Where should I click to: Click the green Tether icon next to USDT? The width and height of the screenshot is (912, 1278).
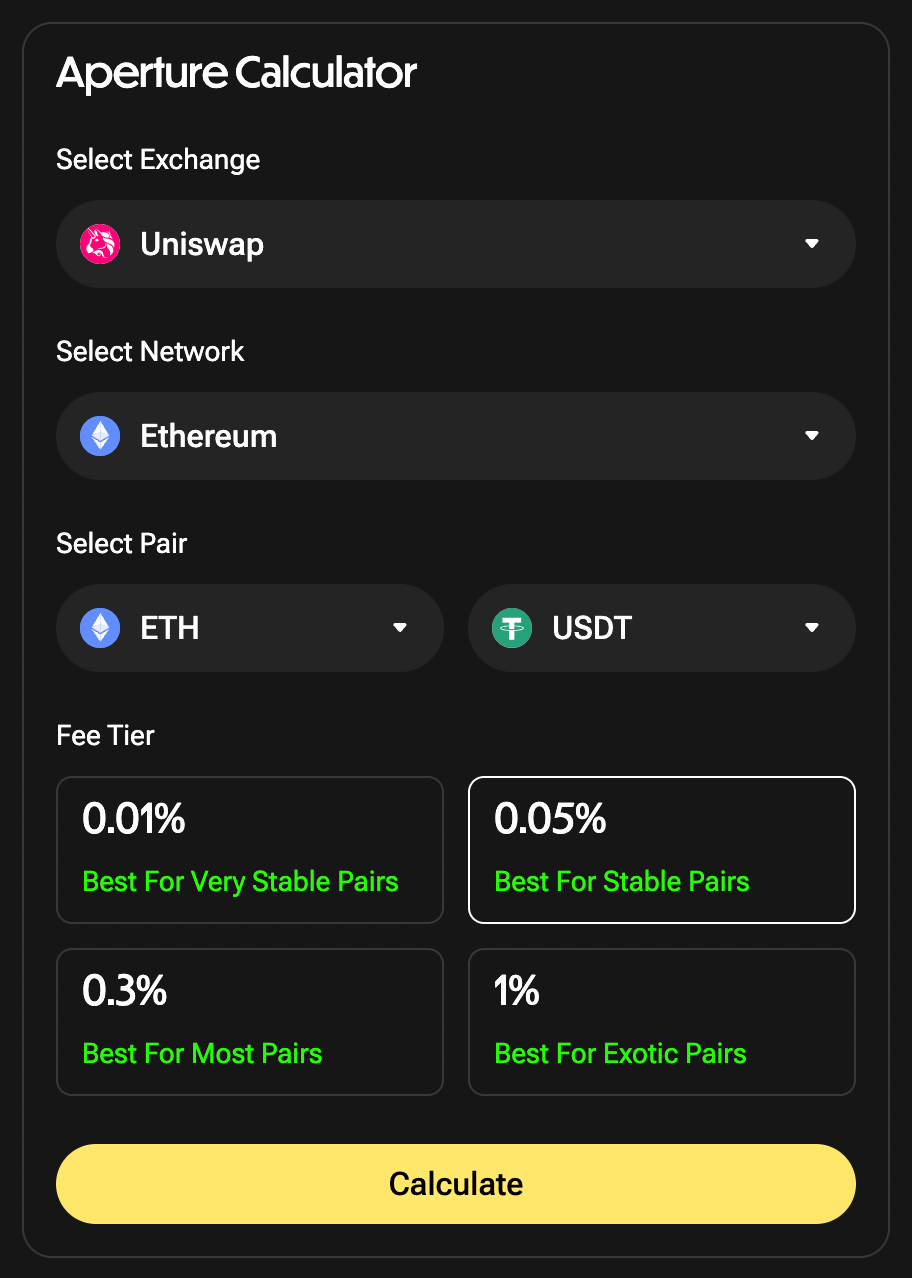(511, 627)
